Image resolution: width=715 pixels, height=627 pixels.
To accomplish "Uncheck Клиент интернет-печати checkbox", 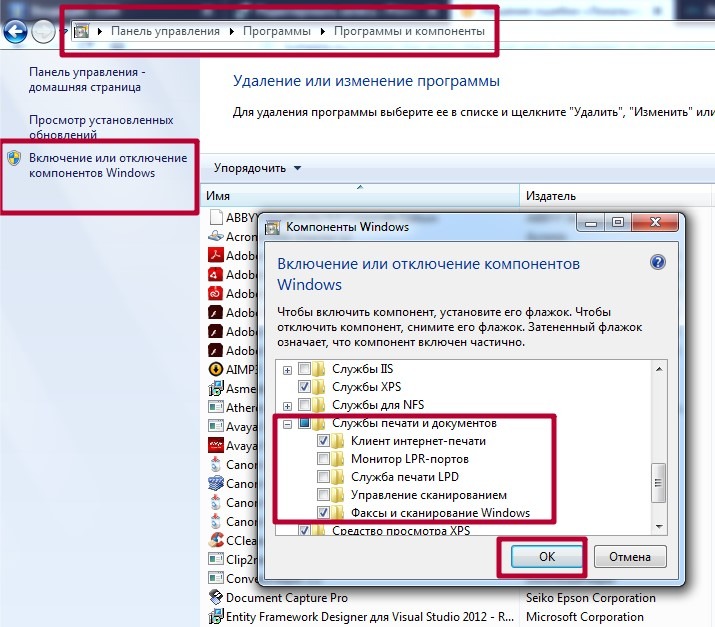I will point(323,441).
